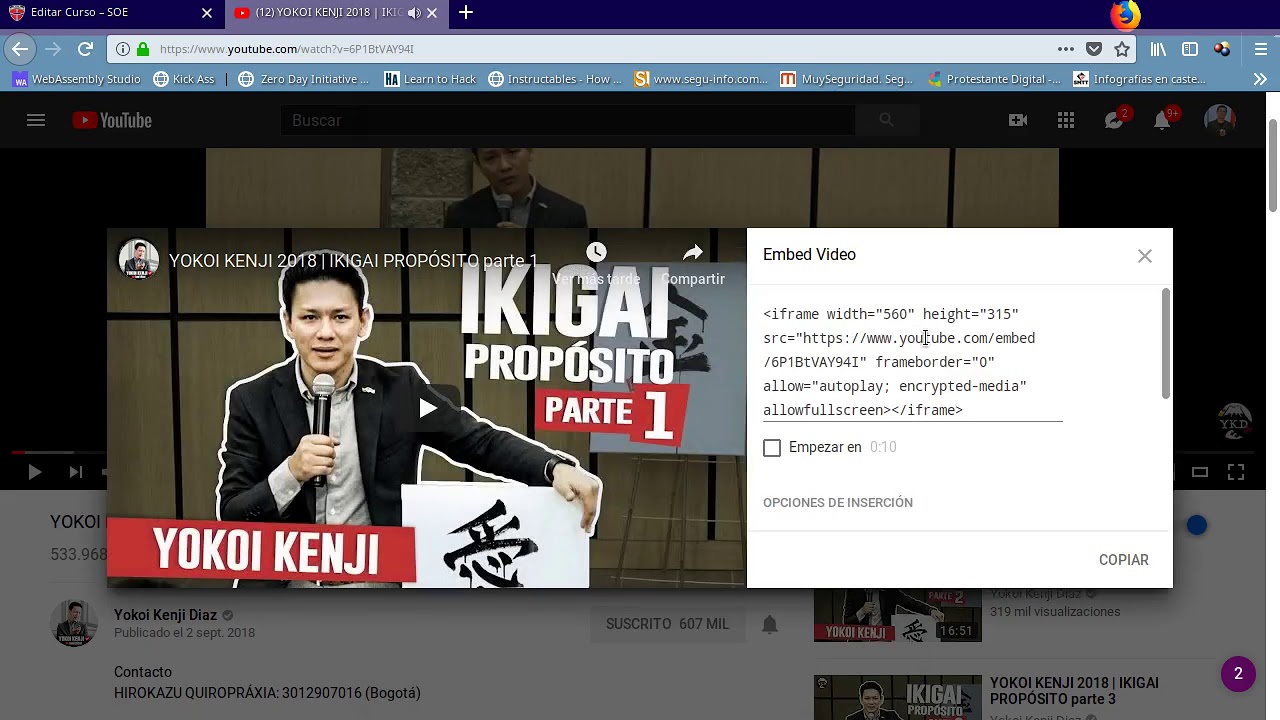Viewport: 1280px width, 720px height.
Task: Click the start time 0:10 field
Action: 883,447
